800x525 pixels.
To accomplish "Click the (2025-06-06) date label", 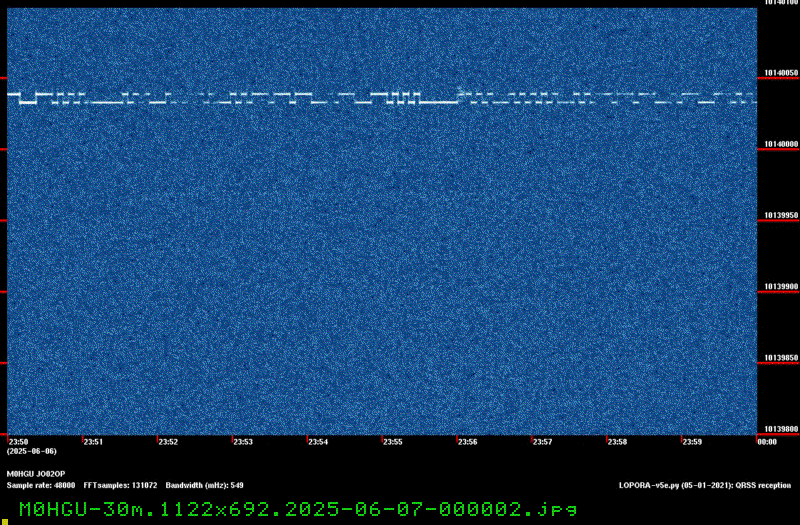I will tap(32, 451).
